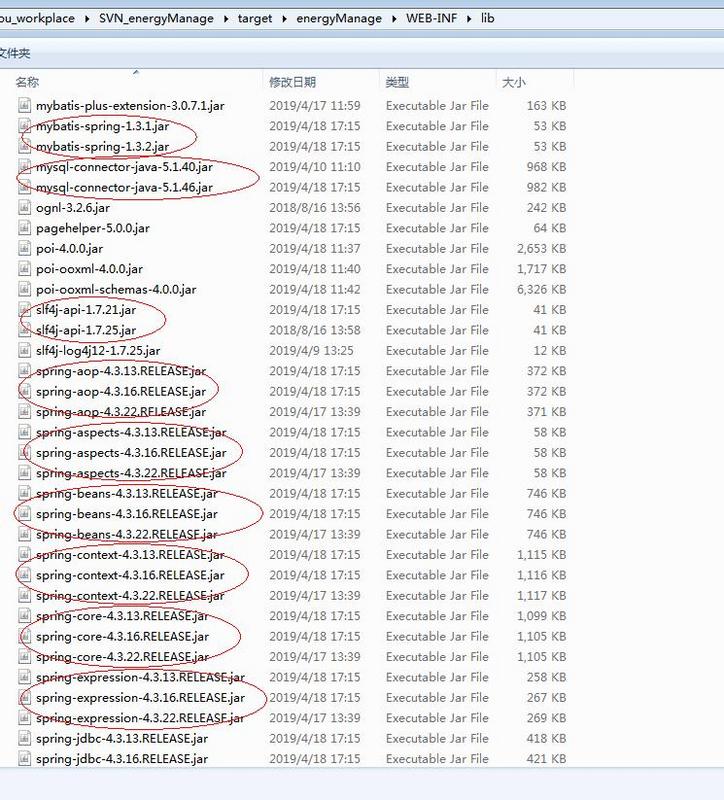The image size is (724, 800).
Task: Click the jar icon of spring-core-4.3.16.RELEASE.jar
Action: coord(24,636)
